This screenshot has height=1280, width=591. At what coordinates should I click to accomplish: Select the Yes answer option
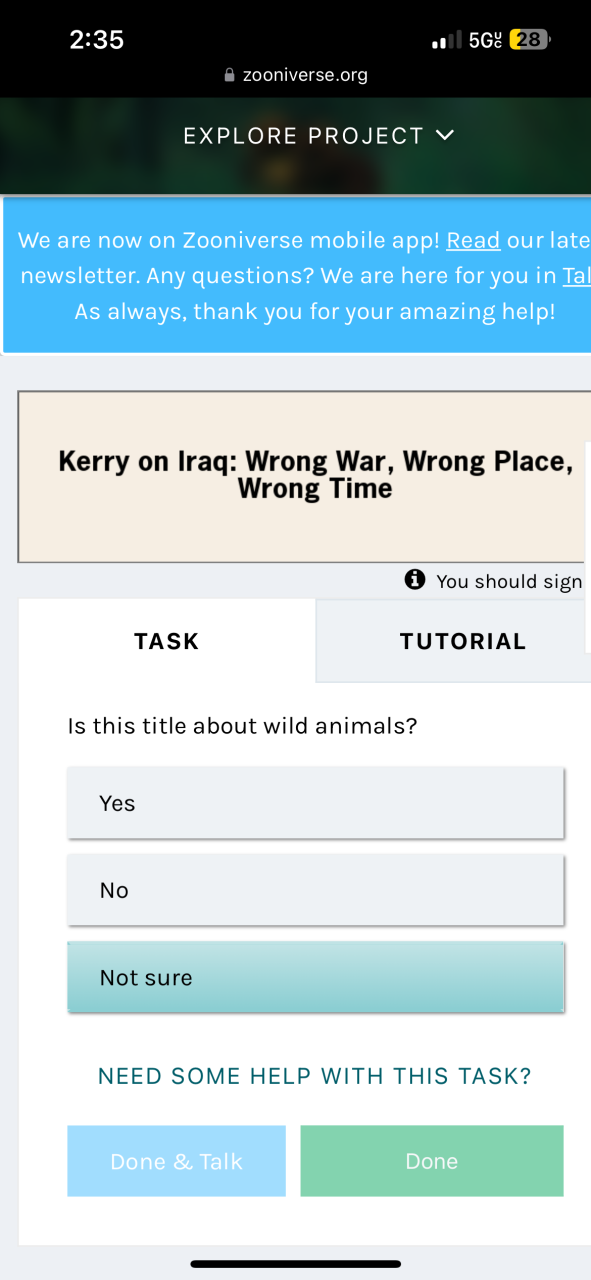(316, 803)
